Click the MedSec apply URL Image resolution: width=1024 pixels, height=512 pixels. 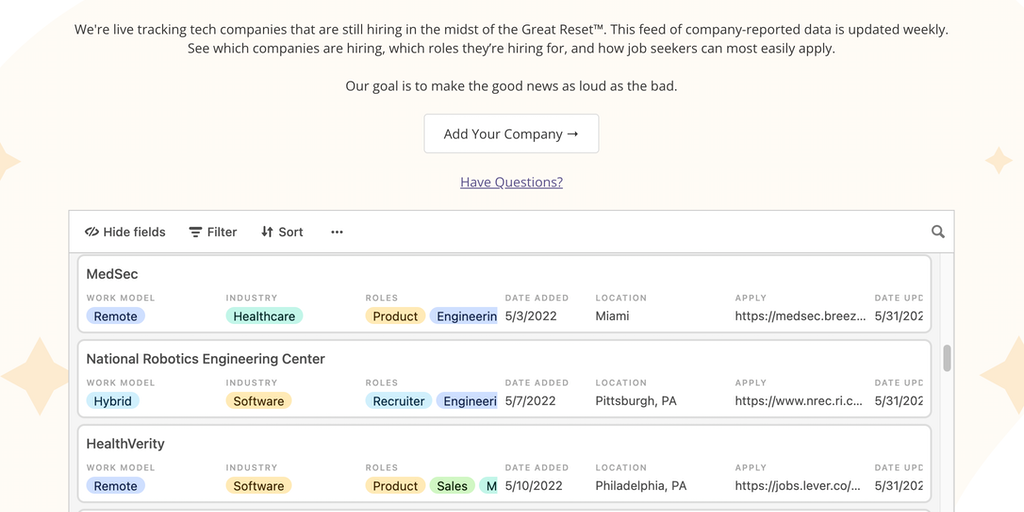pos(800,316)
